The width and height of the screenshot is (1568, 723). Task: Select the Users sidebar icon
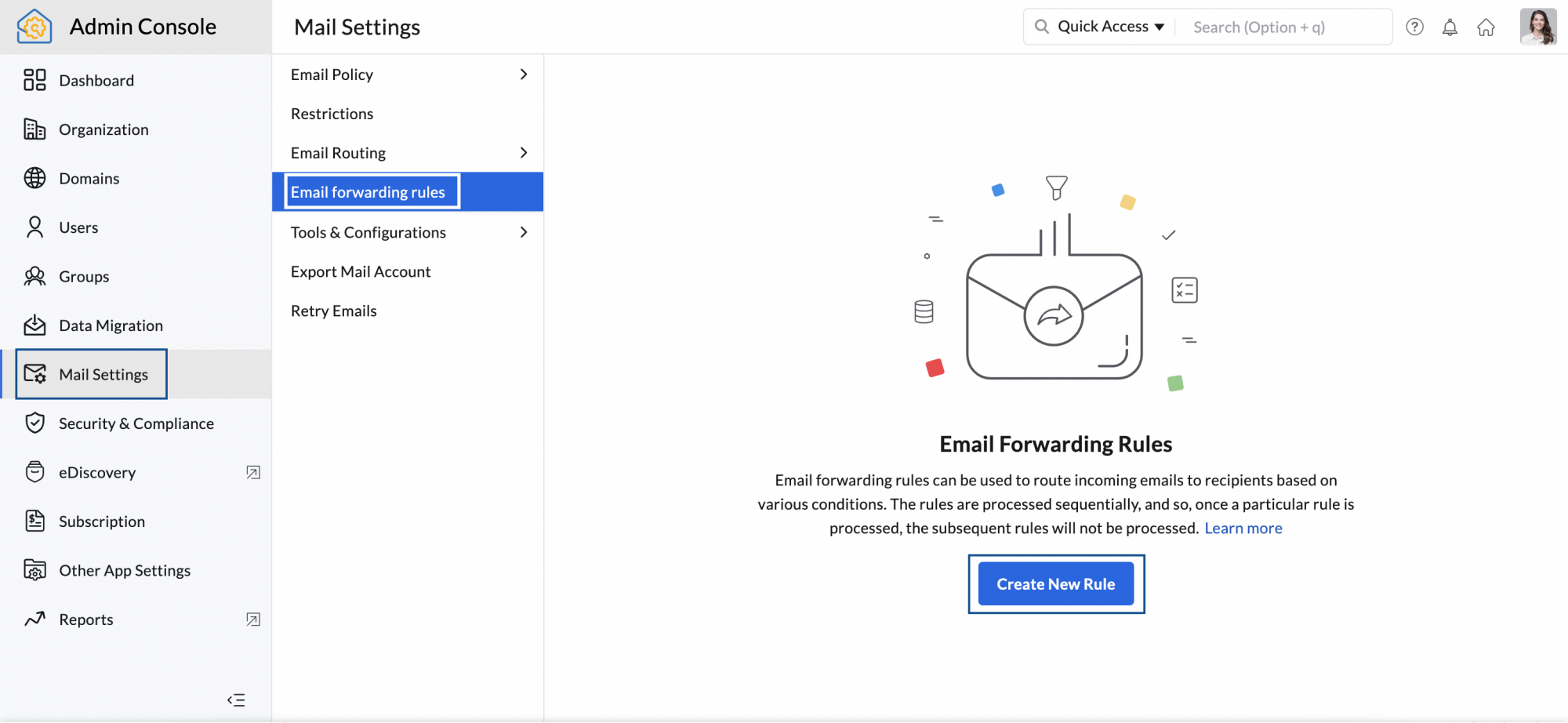point(35,227)
